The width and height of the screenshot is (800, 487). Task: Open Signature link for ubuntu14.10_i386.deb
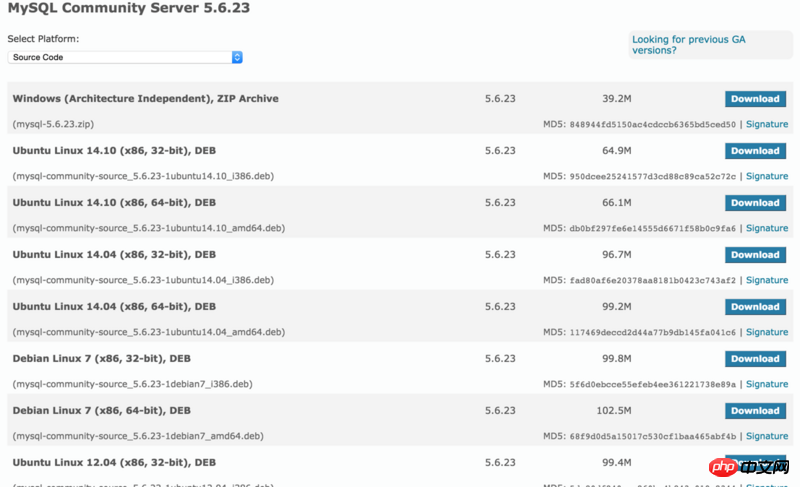click(767, 176)
